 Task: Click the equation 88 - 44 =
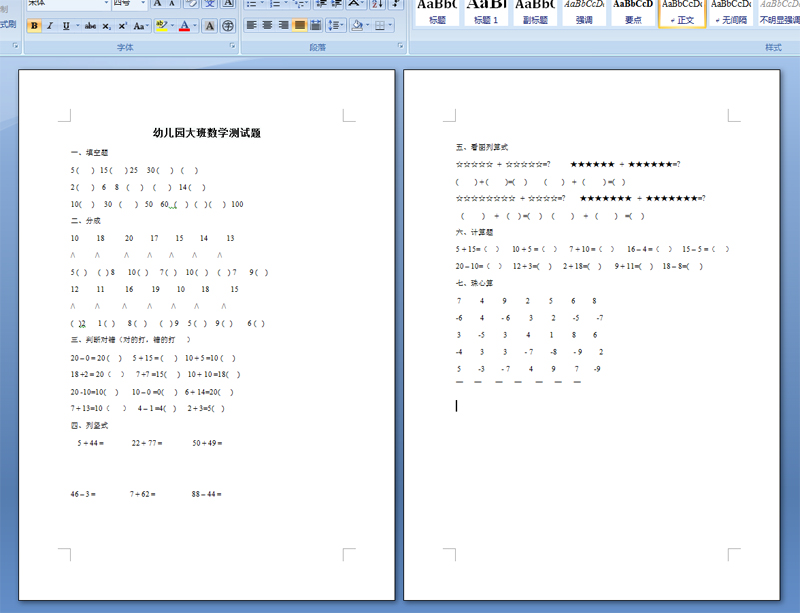click(x=207, y=494)
